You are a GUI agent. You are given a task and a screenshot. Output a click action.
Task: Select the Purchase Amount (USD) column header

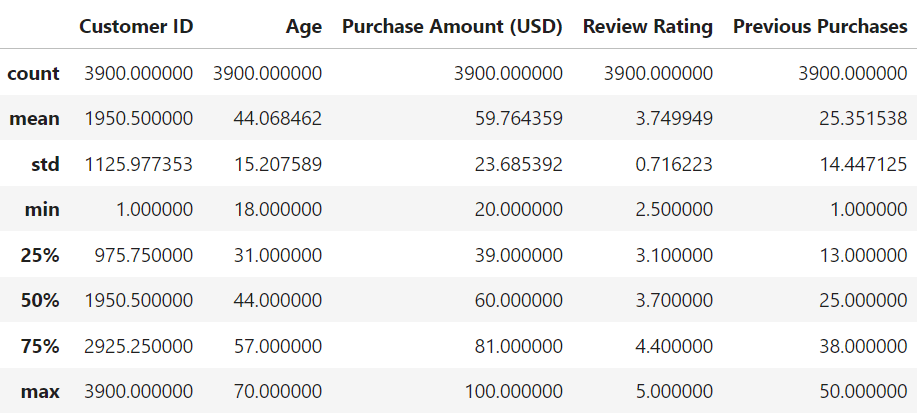(452, 27)
